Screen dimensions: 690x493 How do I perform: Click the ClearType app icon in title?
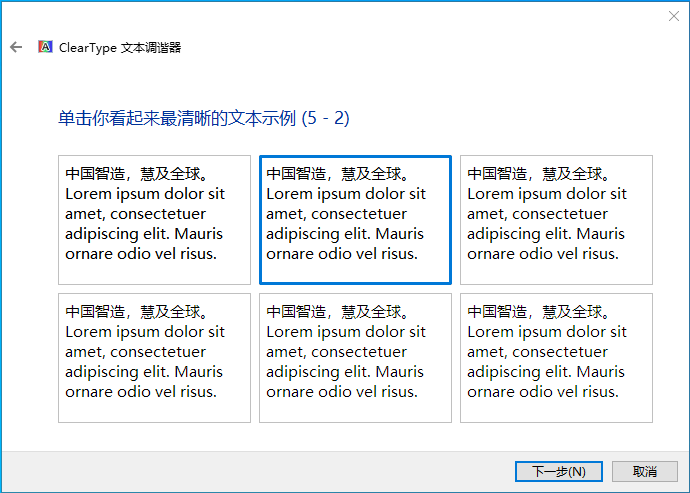[x=45, y=47]
